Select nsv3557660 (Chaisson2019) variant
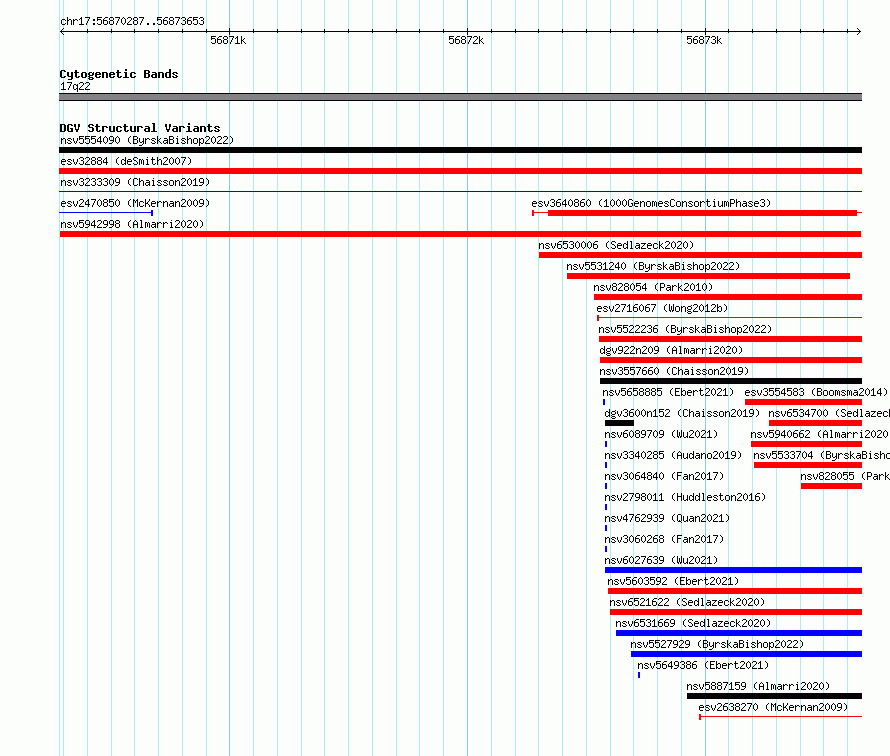890x756 pixels. (674, 371)
